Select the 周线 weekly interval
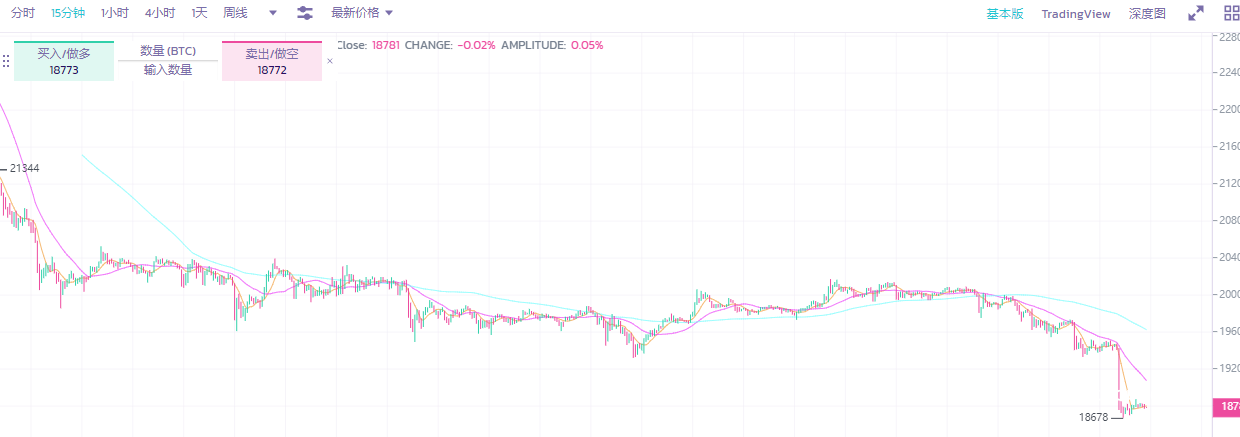Screen dimensions: 1240x437 tap(236, 13)
